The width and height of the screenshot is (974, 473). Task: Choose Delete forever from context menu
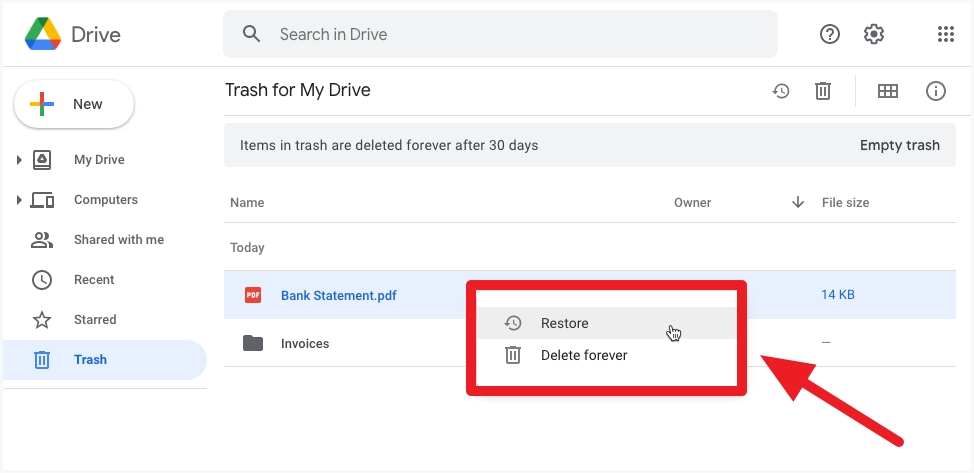point(583,355)
